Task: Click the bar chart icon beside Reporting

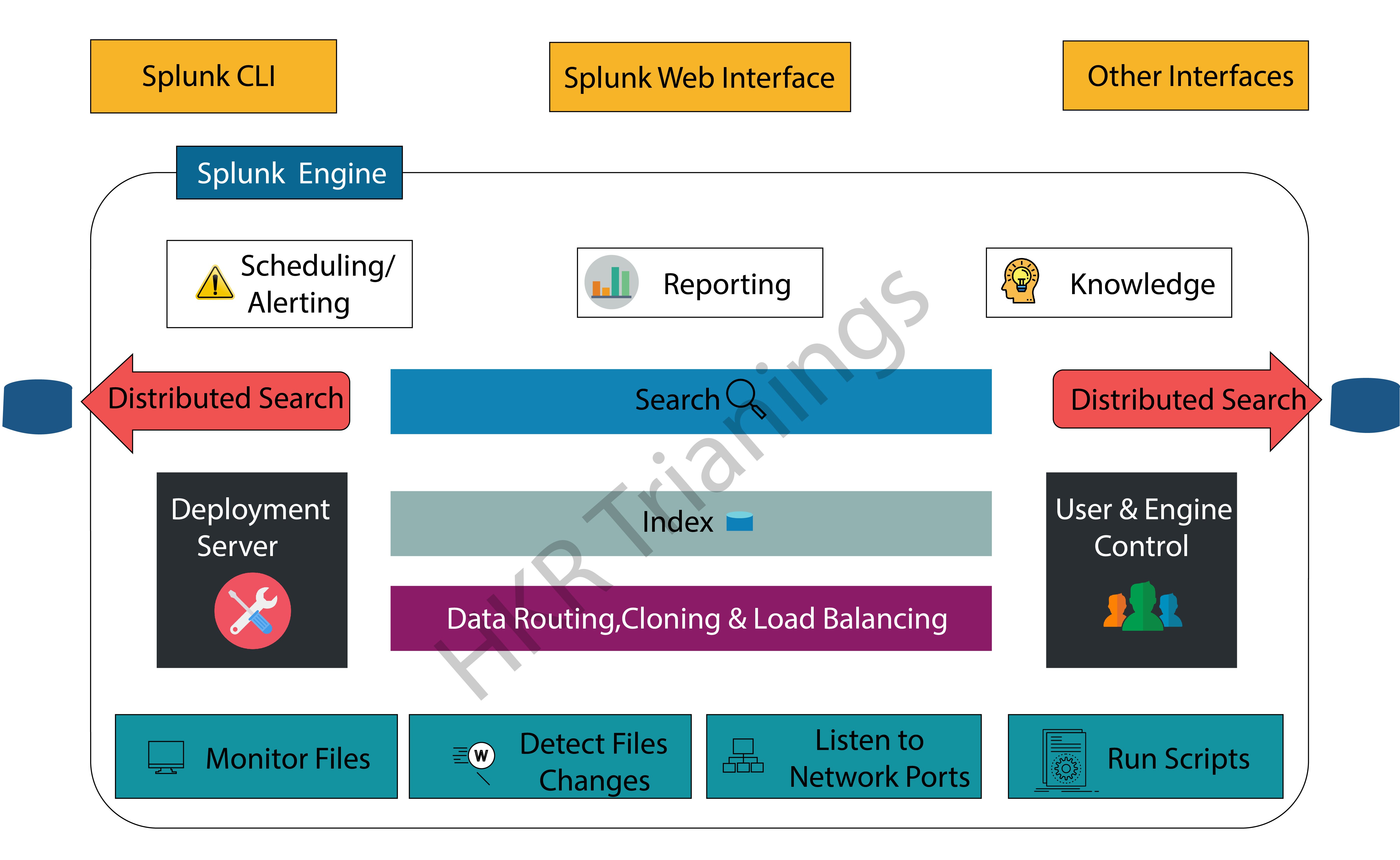Action: point(611,282)
